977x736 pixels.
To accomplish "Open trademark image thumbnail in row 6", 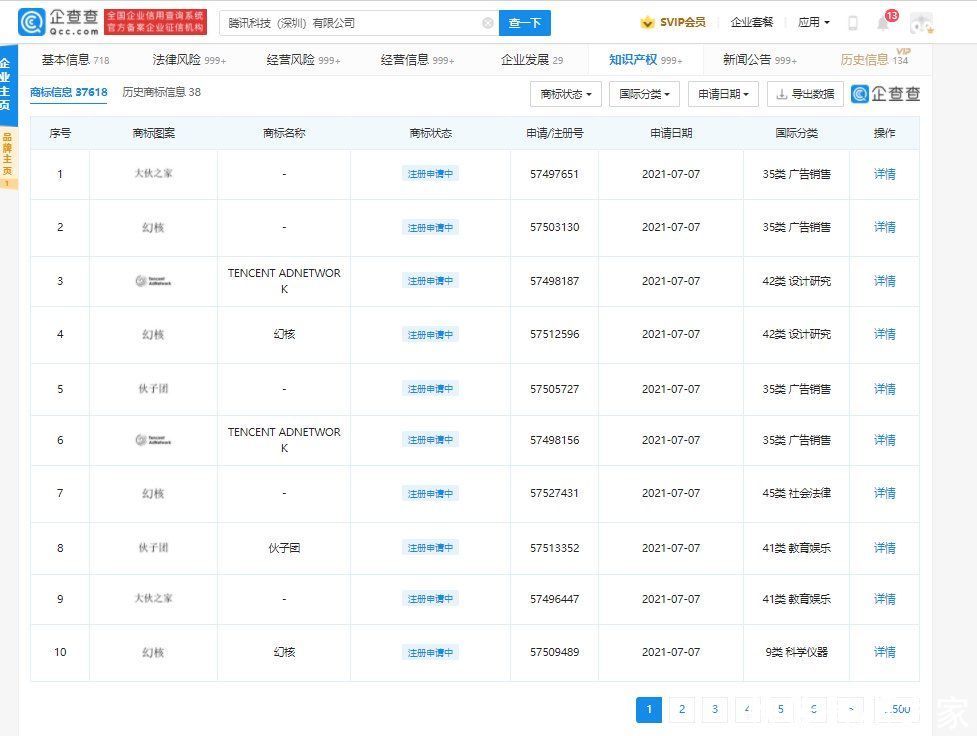I will pyautogui.click(x=153, y=440).
